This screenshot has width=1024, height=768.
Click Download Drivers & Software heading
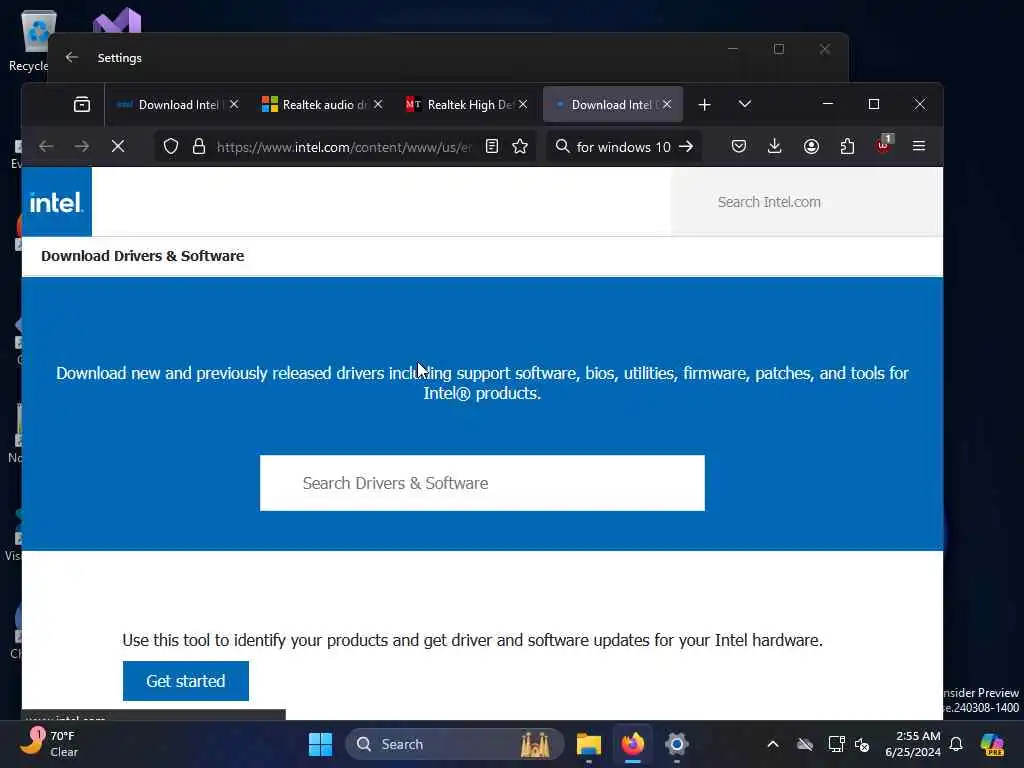click(x=142, y=256)
